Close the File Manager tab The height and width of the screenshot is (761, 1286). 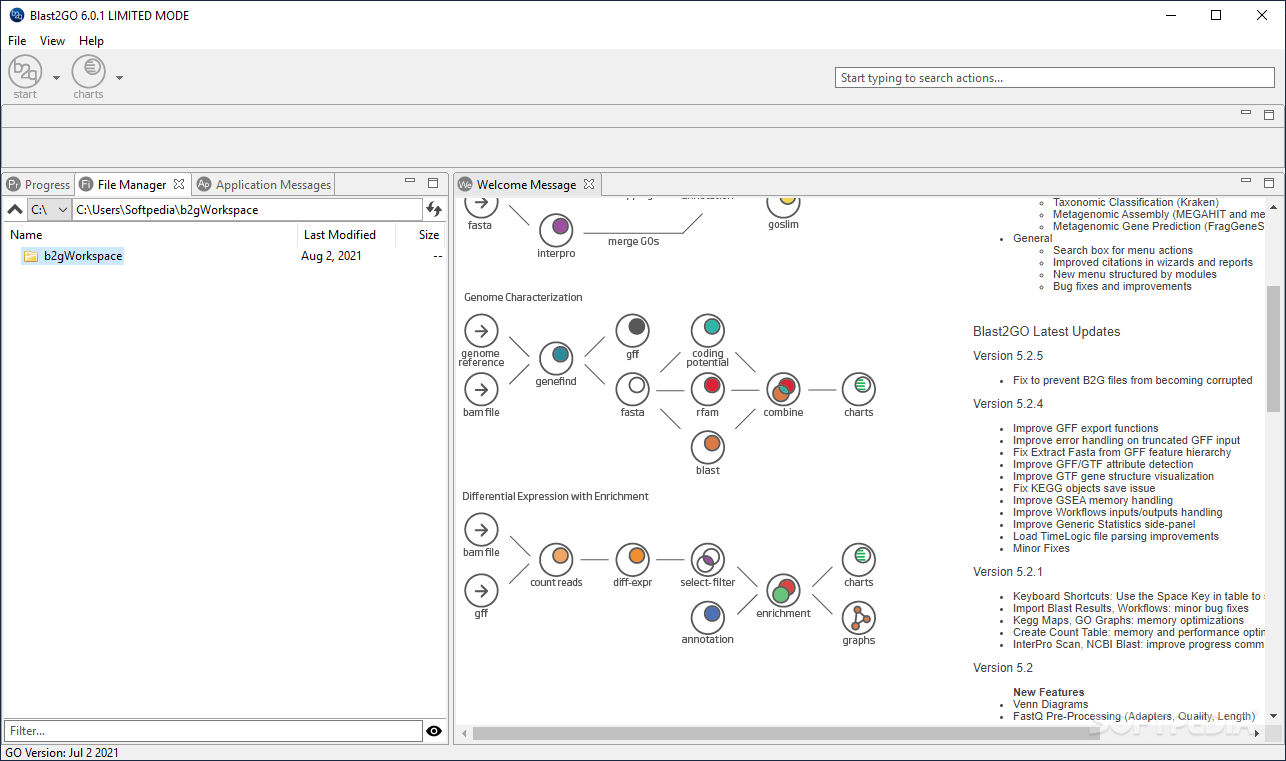tap(179, 184)
